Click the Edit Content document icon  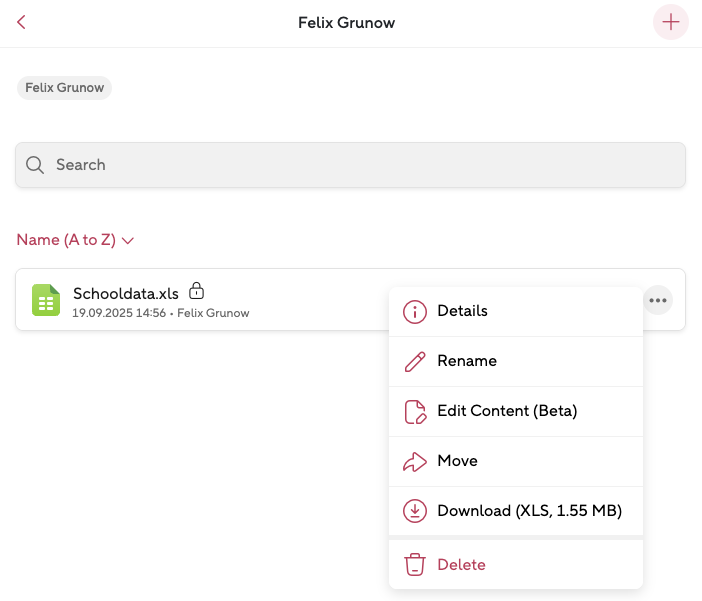click(414, 412)
